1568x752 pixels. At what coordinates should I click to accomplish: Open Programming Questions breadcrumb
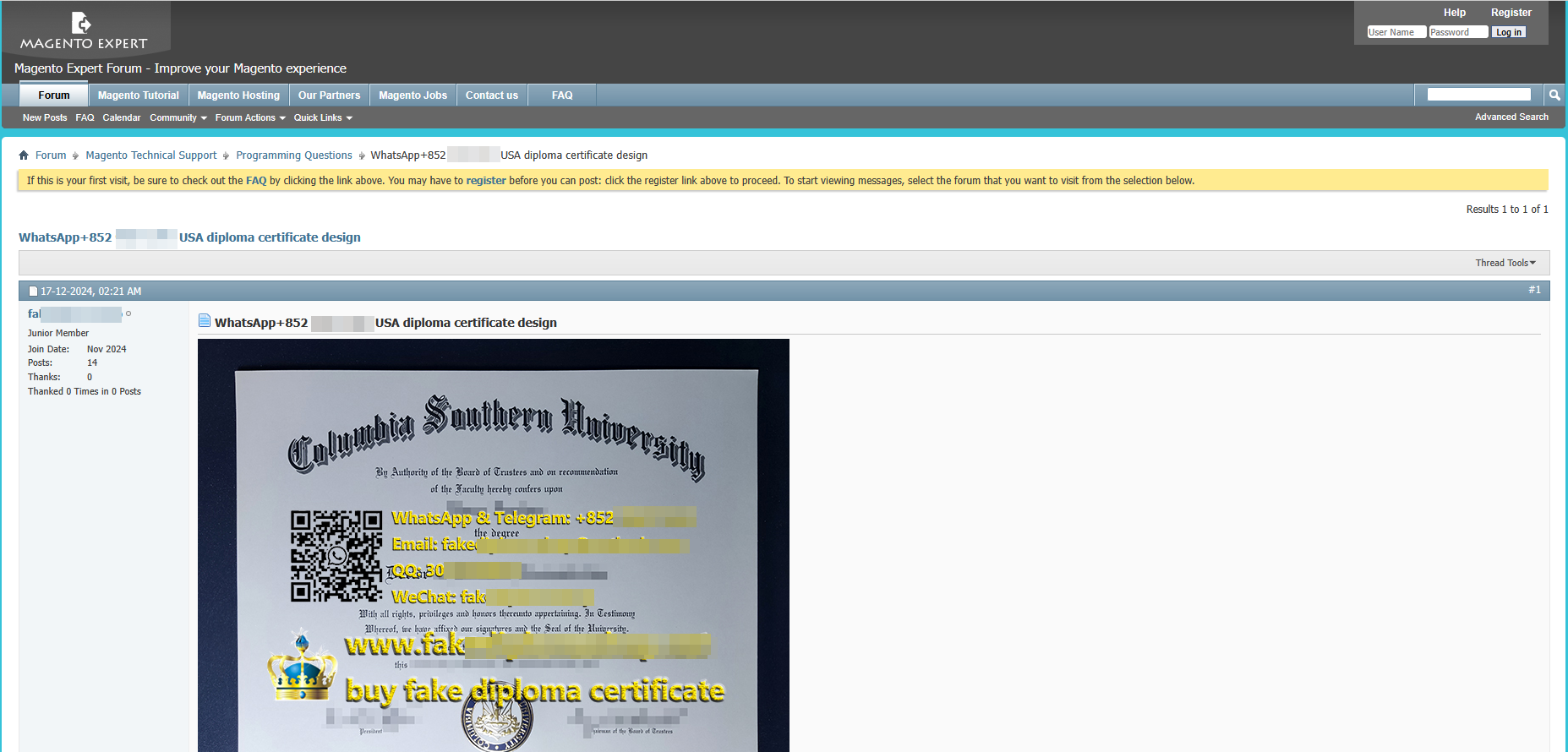tap(294, 155)
